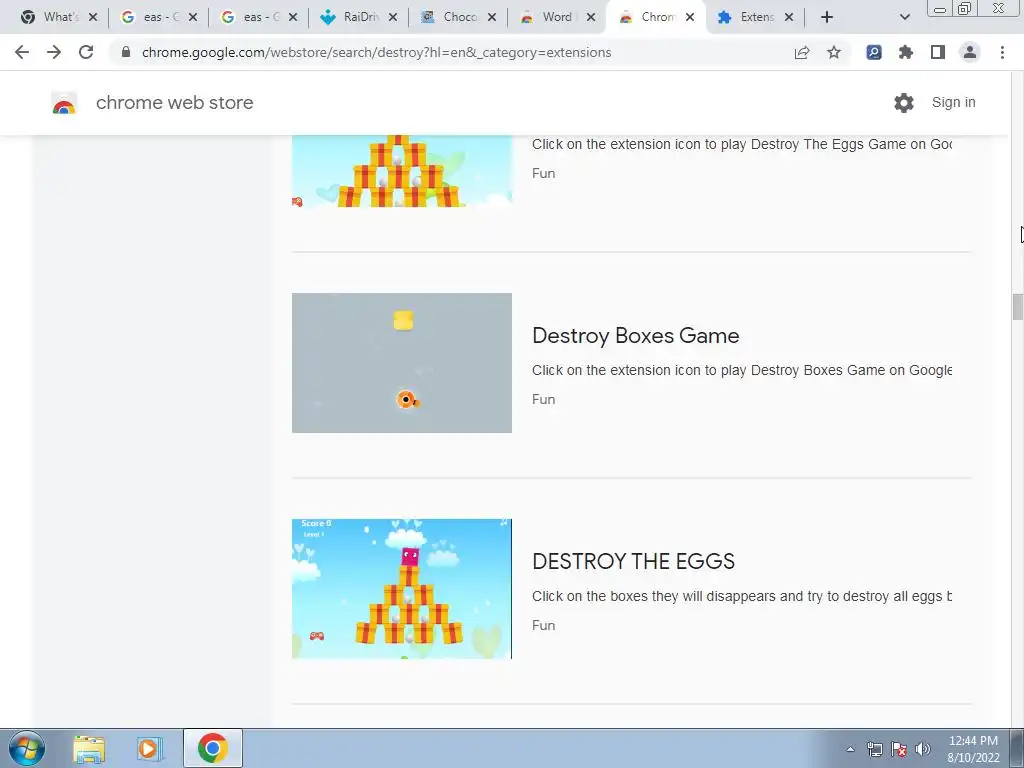This screenshot has height=768, width=1024.
Task: Sign in to the web store
Action: tap(953, 103)
